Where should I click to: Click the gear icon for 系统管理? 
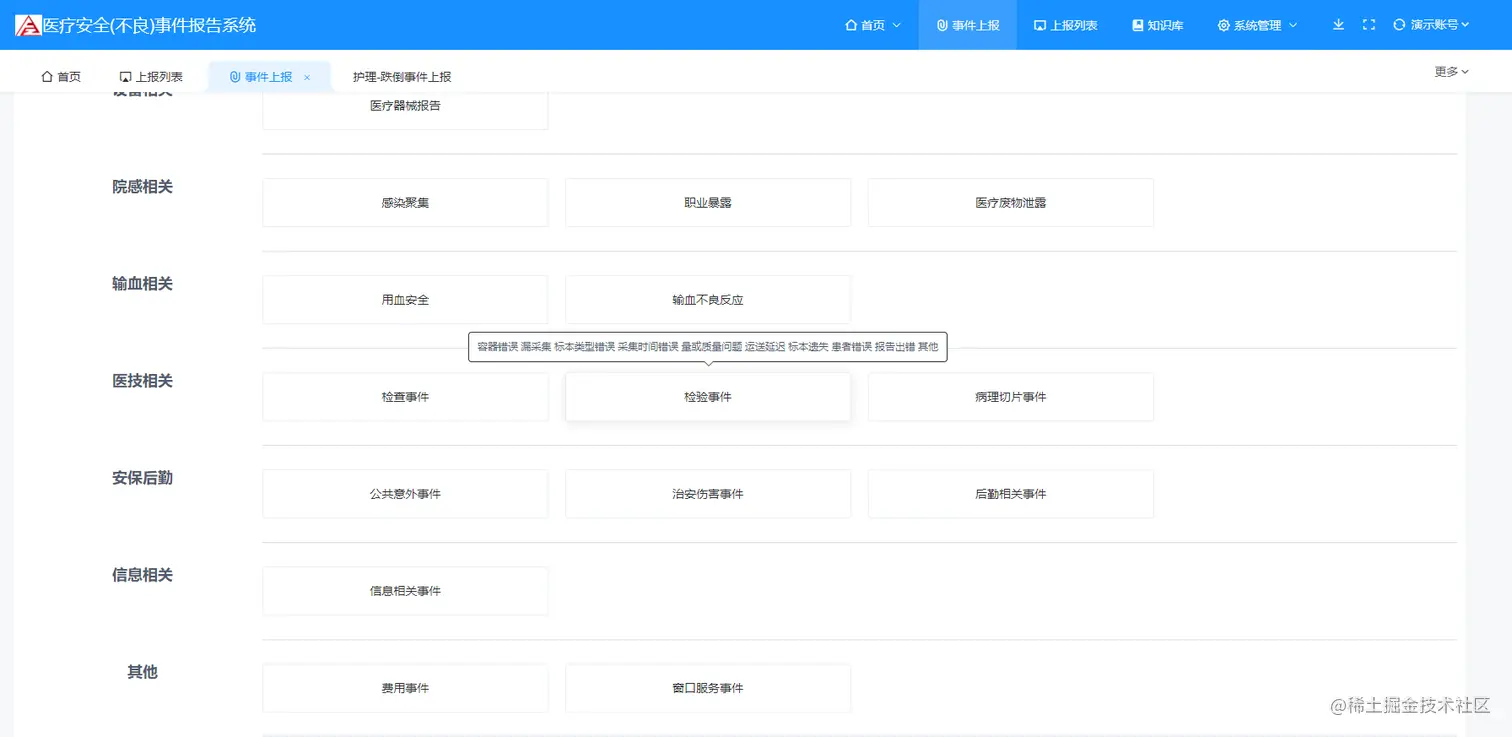(1223, 25)
